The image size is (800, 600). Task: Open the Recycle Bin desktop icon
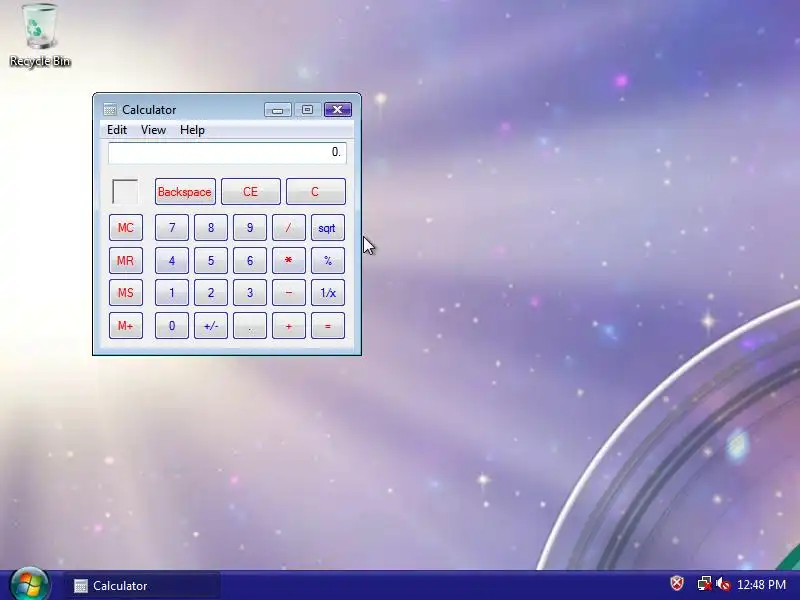40,36
